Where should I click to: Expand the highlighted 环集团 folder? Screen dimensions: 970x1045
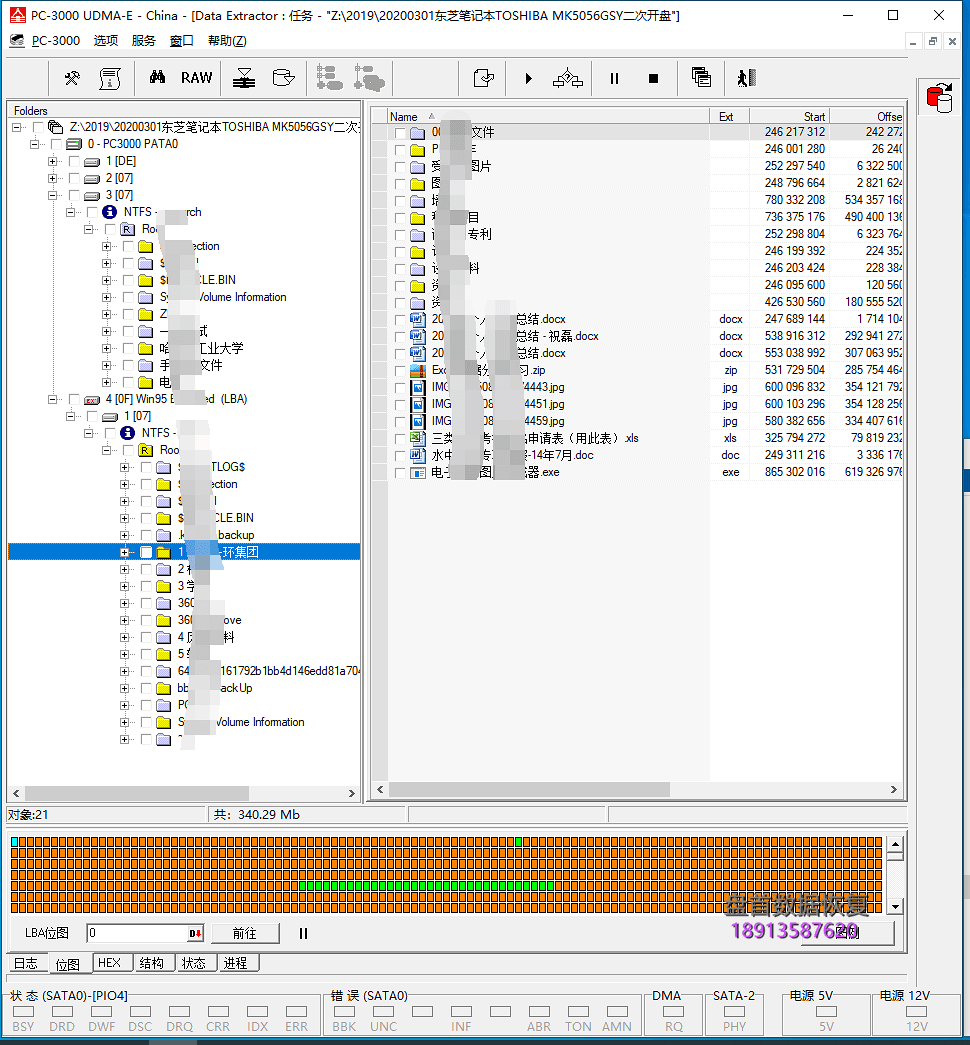[x=124, y=552]
